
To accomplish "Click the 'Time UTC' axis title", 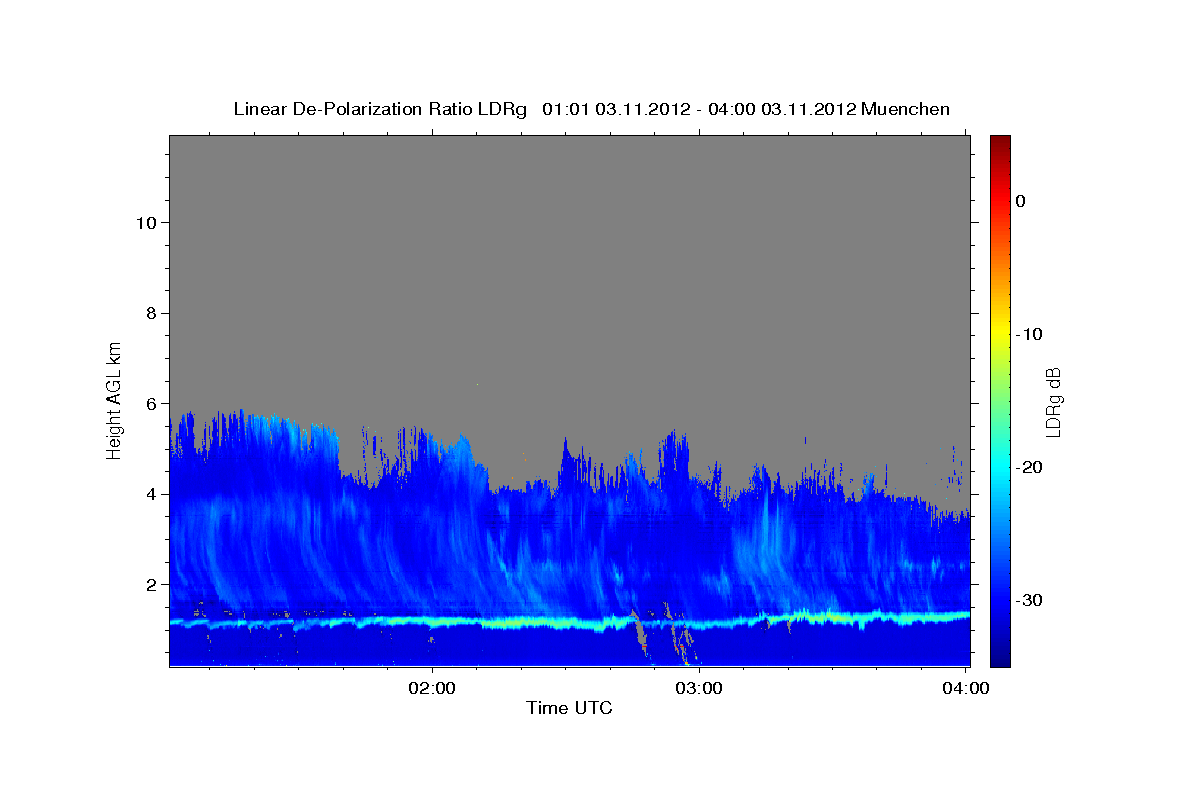I will (569, 708).
